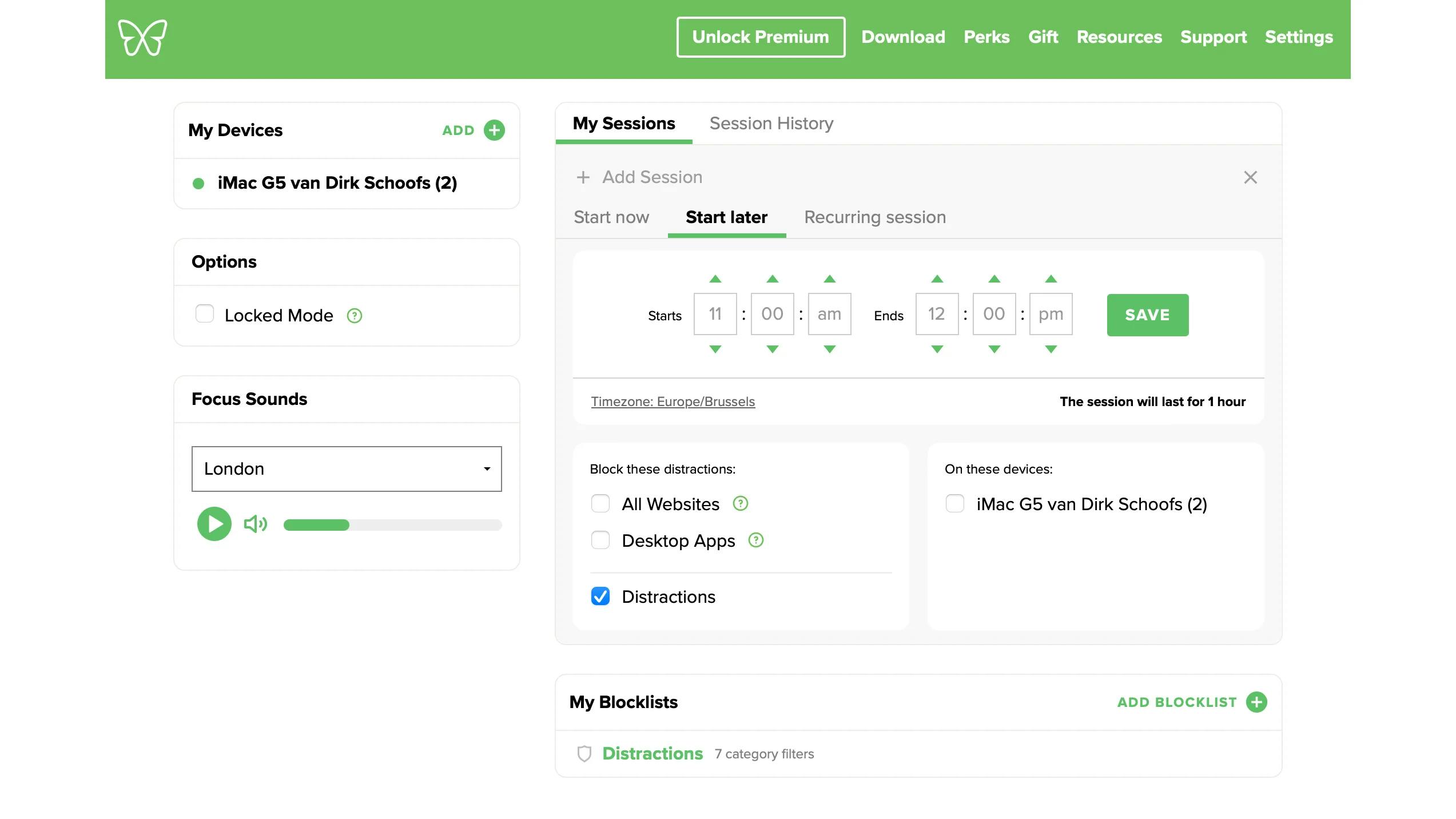The image size is (1456, 819).
Task: Adjust the focus sound volume slider
Action: coord(392,525)
